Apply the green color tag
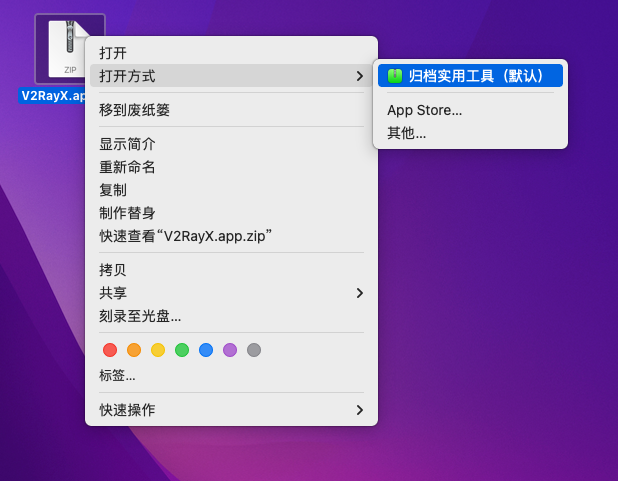This screenshot has height=481, width=618. (x=182, y=350)
